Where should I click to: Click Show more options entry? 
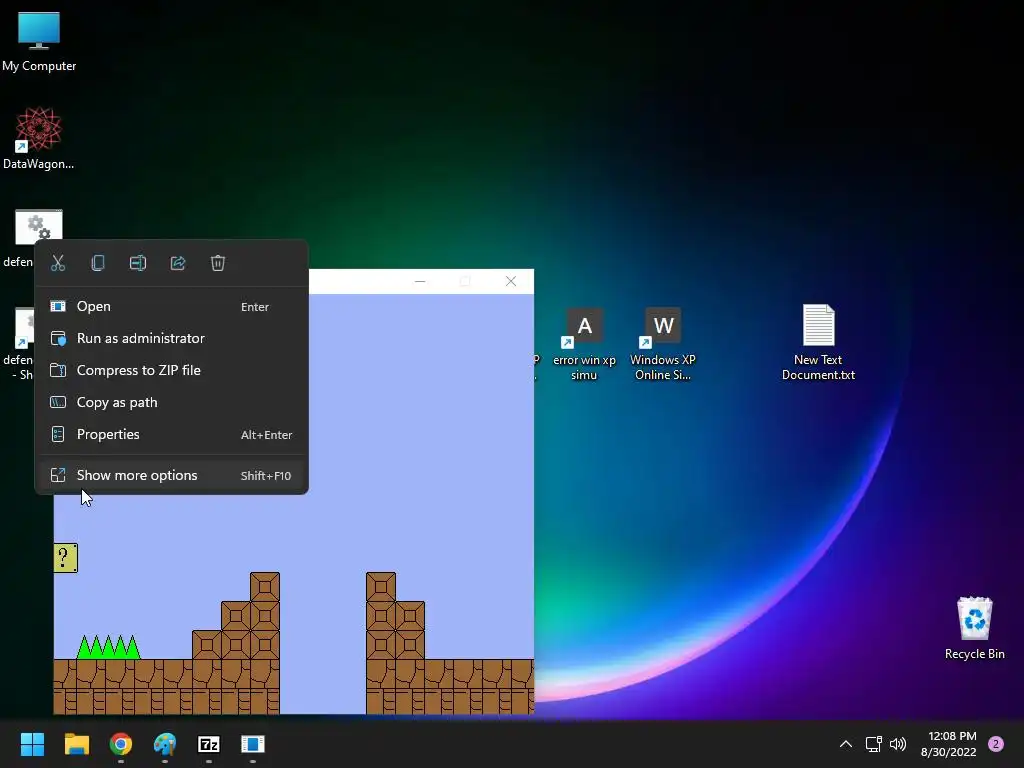click(x=171, y=475)
